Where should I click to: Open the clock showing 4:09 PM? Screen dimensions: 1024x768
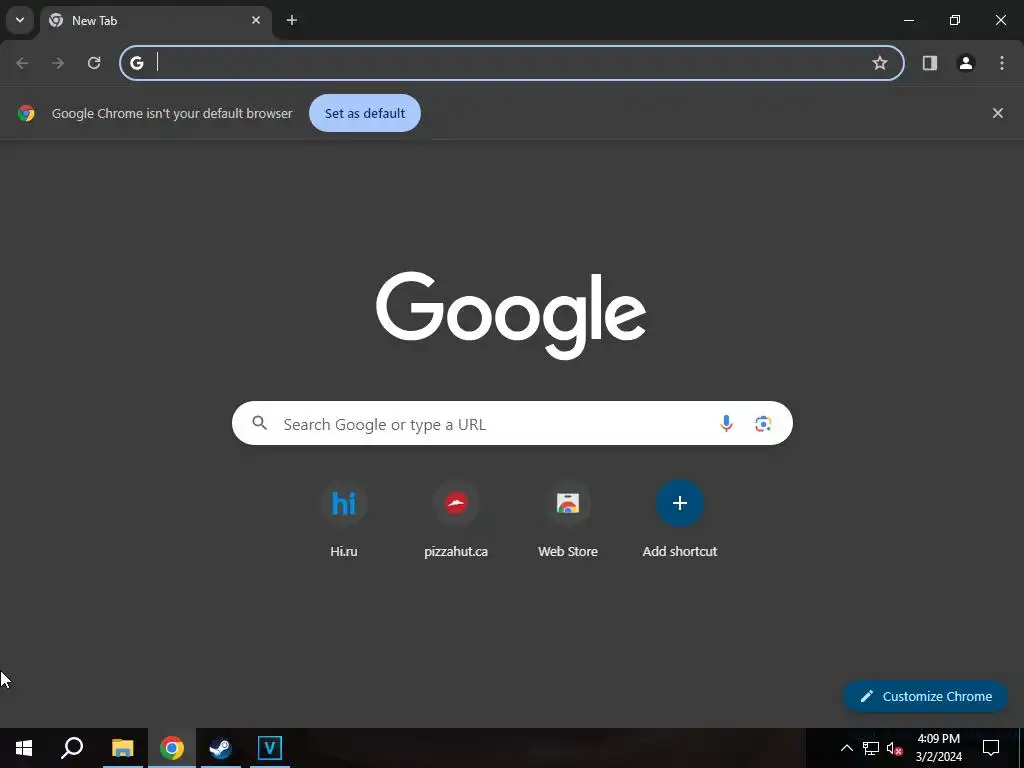coord(938,748)
